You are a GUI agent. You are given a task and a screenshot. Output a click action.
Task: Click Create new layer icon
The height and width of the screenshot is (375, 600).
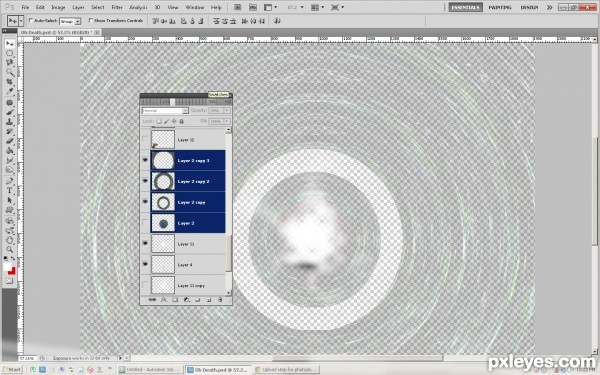pyautogui.click(x=209, y=300)
